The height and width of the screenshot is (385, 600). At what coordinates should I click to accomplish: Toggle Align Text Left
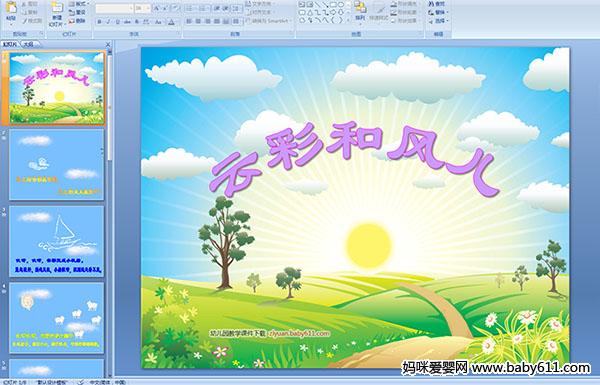click(x=189, y=21)
